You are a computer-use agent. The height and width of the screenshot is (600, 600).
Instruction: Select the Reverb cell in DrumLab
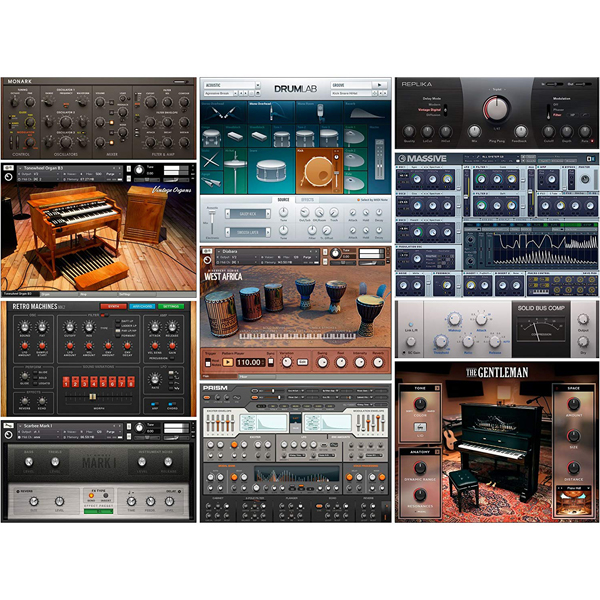[x=367, y=112]
